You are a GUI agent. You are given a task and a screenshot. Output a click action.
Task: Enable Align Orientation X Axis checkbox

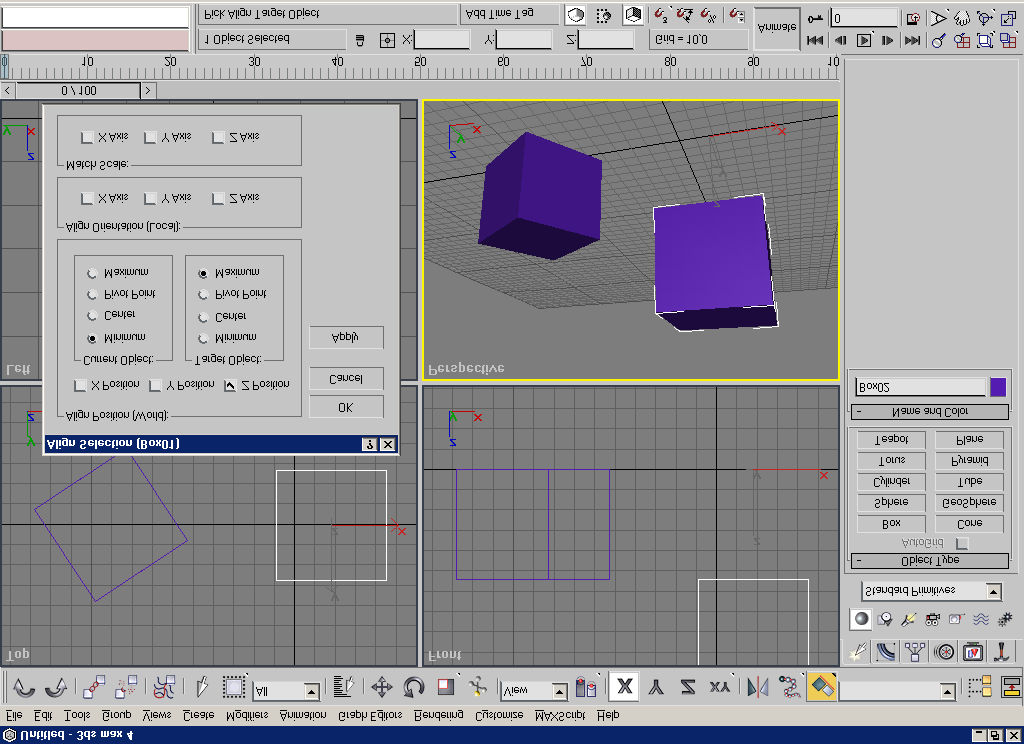tap(87, 198)
